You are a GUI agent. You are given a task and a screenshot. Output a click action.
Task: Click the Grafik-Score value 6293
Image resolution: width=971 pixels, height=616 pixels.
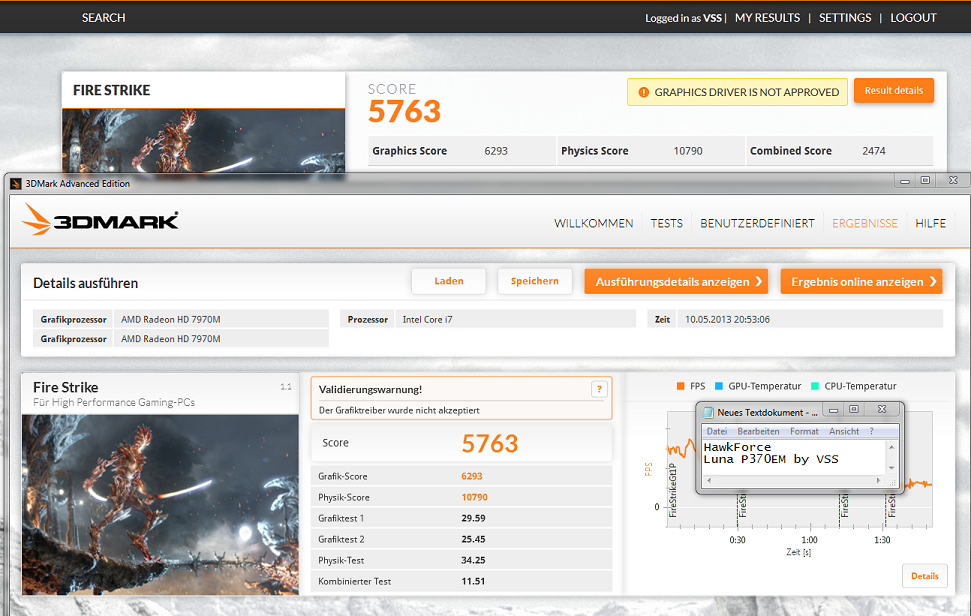(x=472, y=476)
